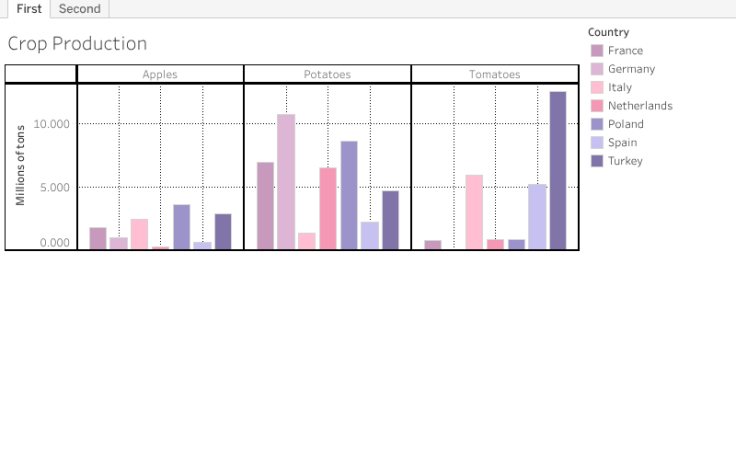Select the First tab
The height and width of the screenshot is (454, 736).
tap(29, 9)
